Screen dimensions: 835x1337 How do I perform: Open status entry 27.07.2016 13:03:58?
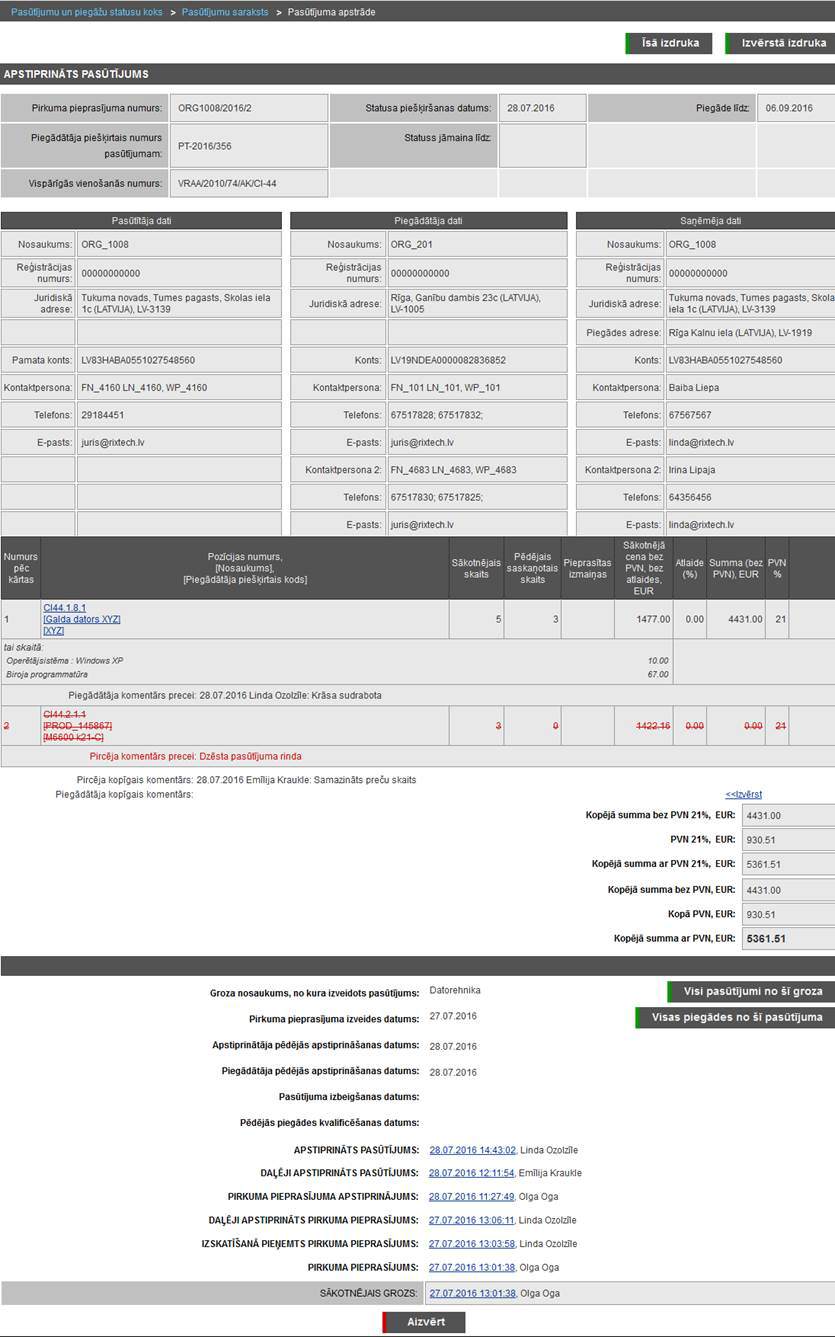tap(472, 1244)
